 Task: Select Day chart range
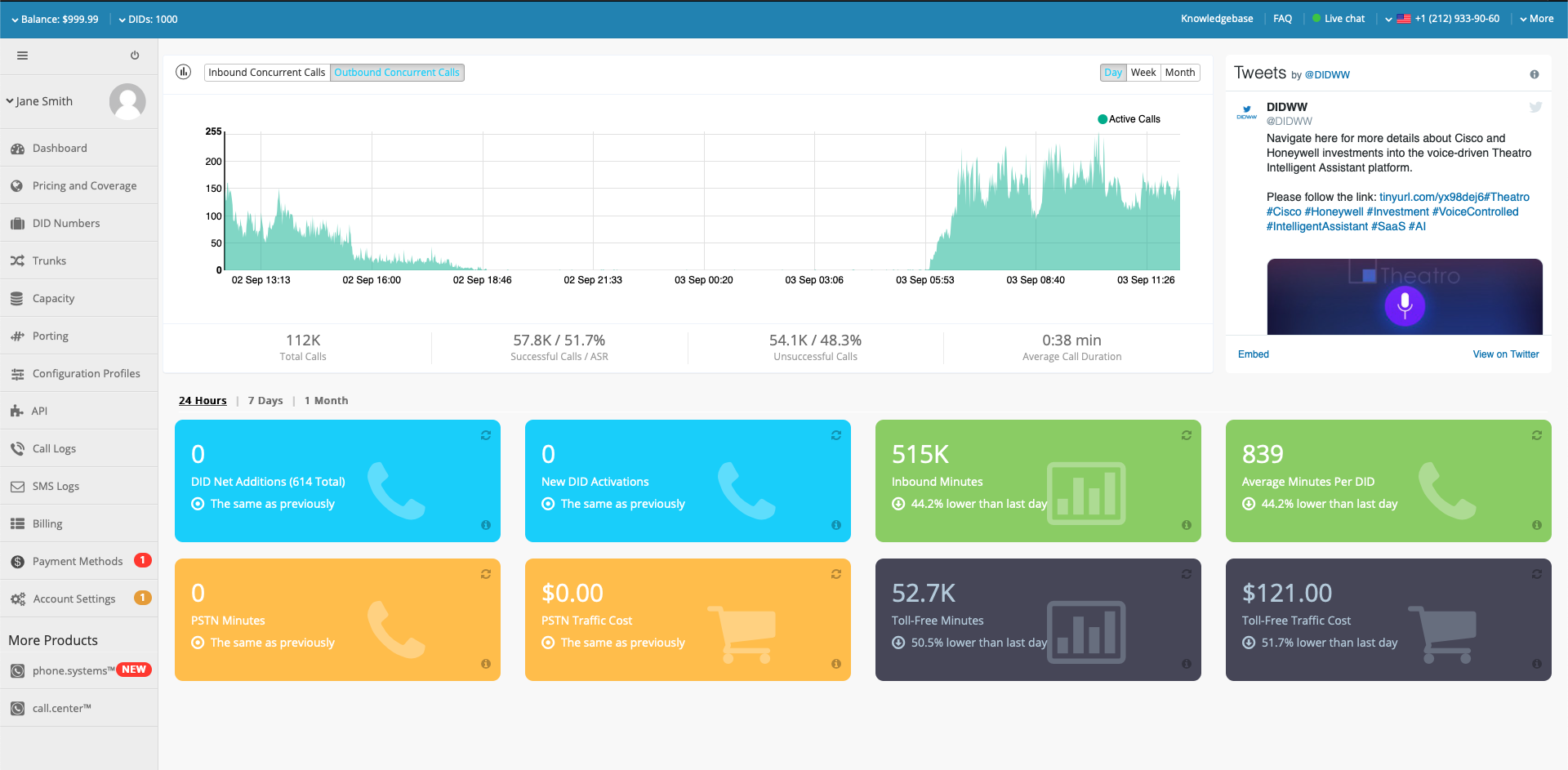(x=1113, y=73)
